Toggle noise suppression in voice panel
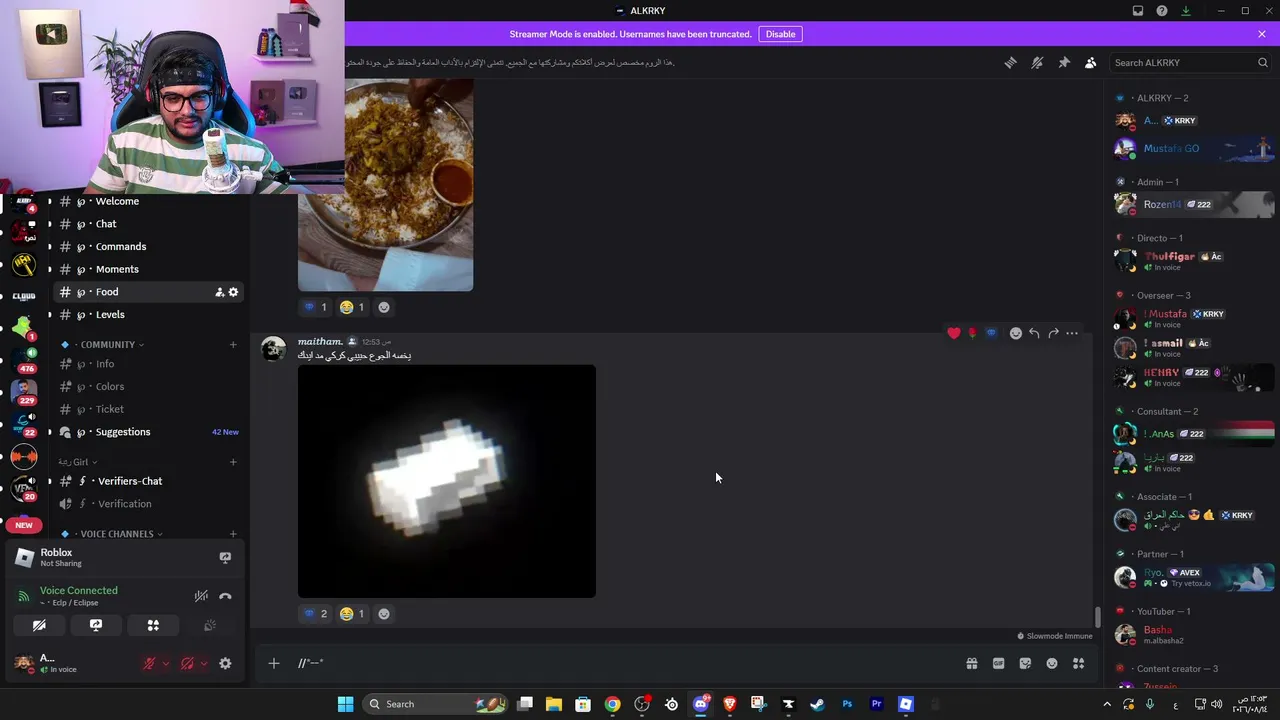This screenshot has height=720, width=1280. [201, 596]
